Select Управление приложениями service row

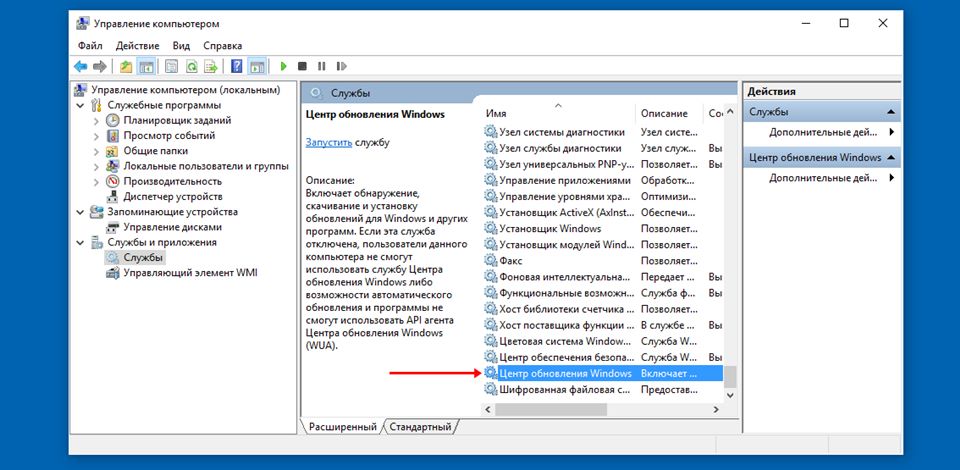pos(603,181)
